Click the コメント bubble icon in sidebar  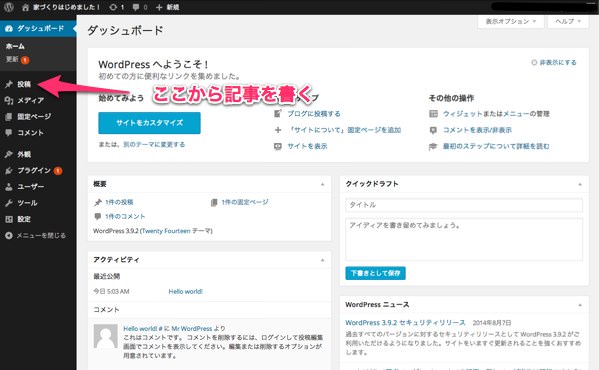tap(9, 132)
